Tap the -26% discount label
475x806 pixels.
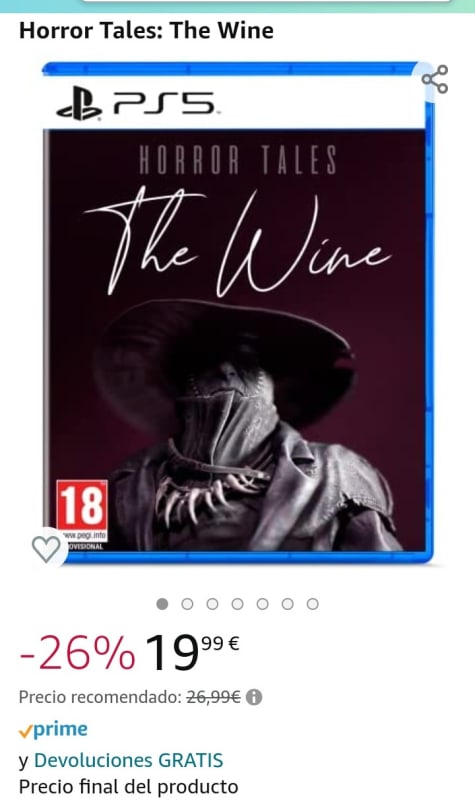tap(77, 653)
